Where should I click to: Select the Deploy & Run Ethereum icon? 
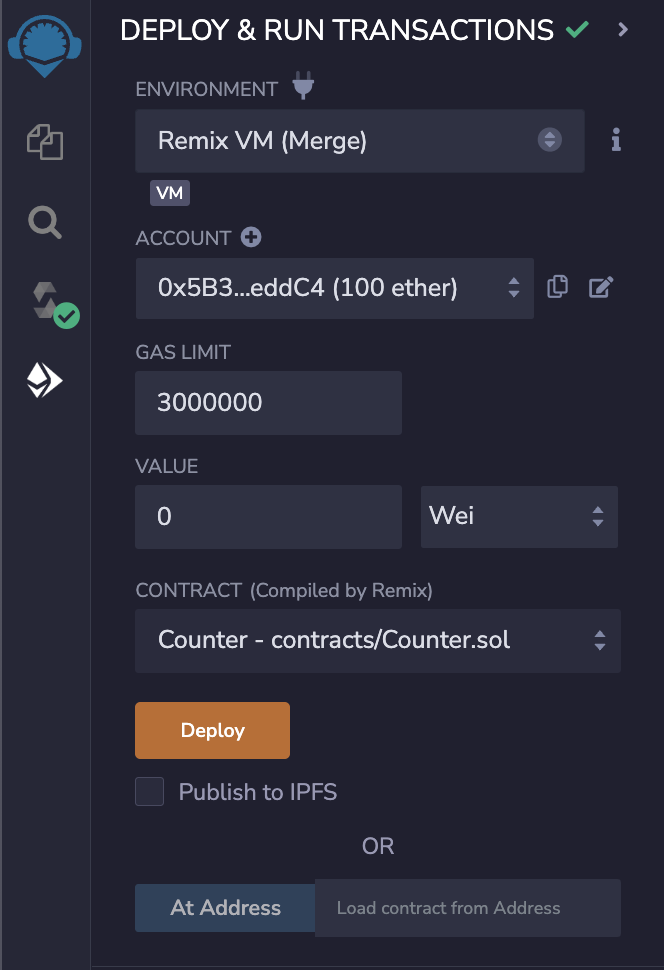pyautogui.click(x=45, y=380)
